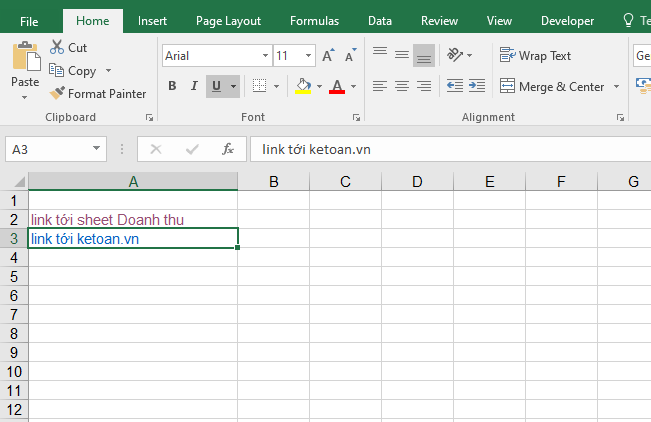Align cell text left
Screen dimensions: 651x422
point(380,86)
